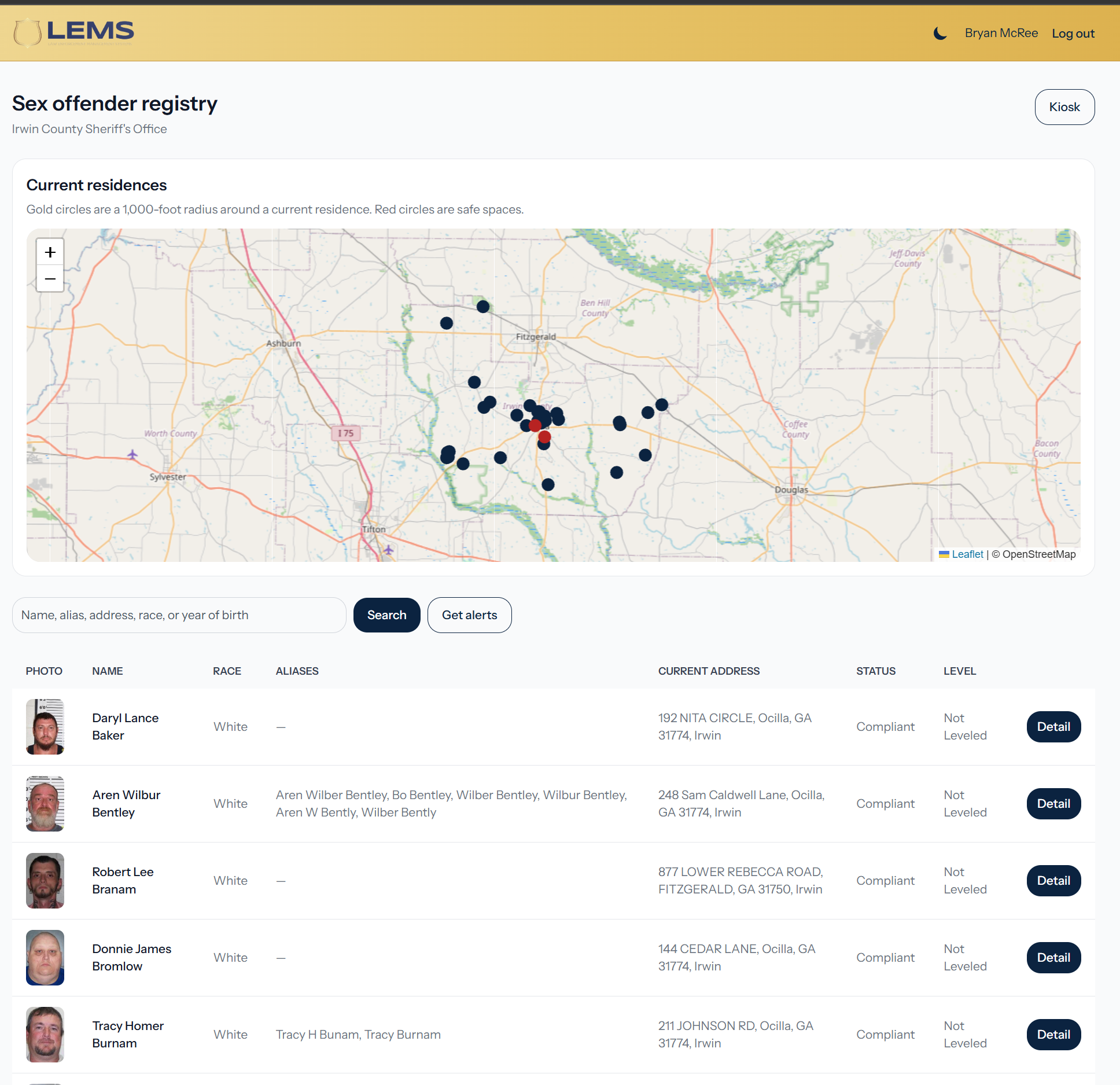Open Detail for Daryl Lance Baker
Screen dimensions: 1120x1085
pos(1053,727)
